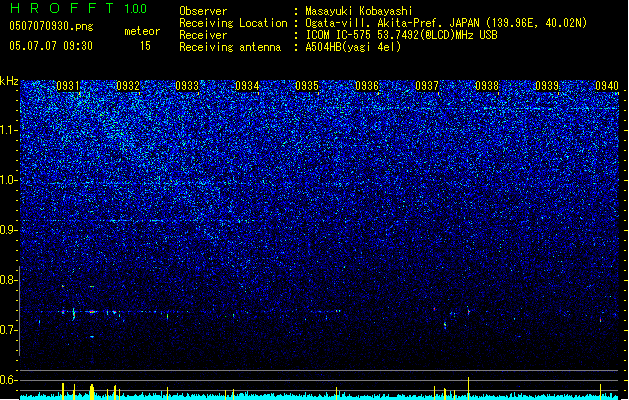Click the kHz axis unit label
Image resolution: width=629 pixels, height=400 pixels.
(9, 81)
